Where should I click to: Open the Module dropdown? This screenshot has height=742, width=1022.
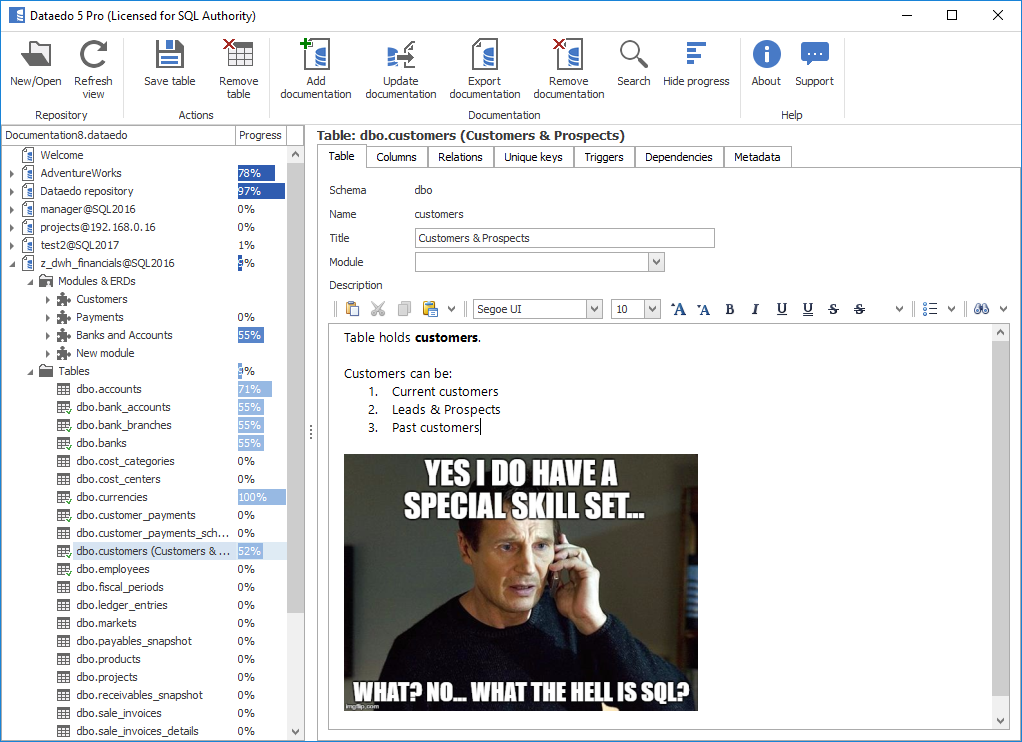pyautogui.click(x=656, y=262)
